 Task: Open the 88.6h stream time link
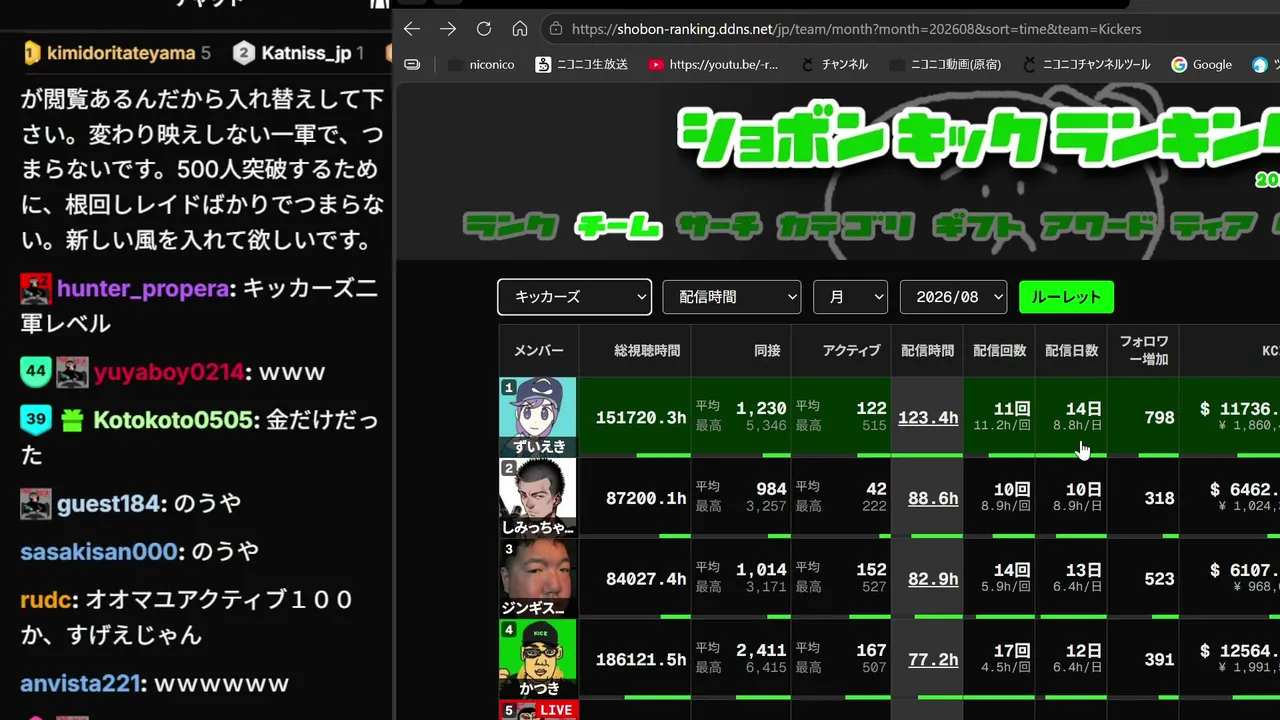933,498
